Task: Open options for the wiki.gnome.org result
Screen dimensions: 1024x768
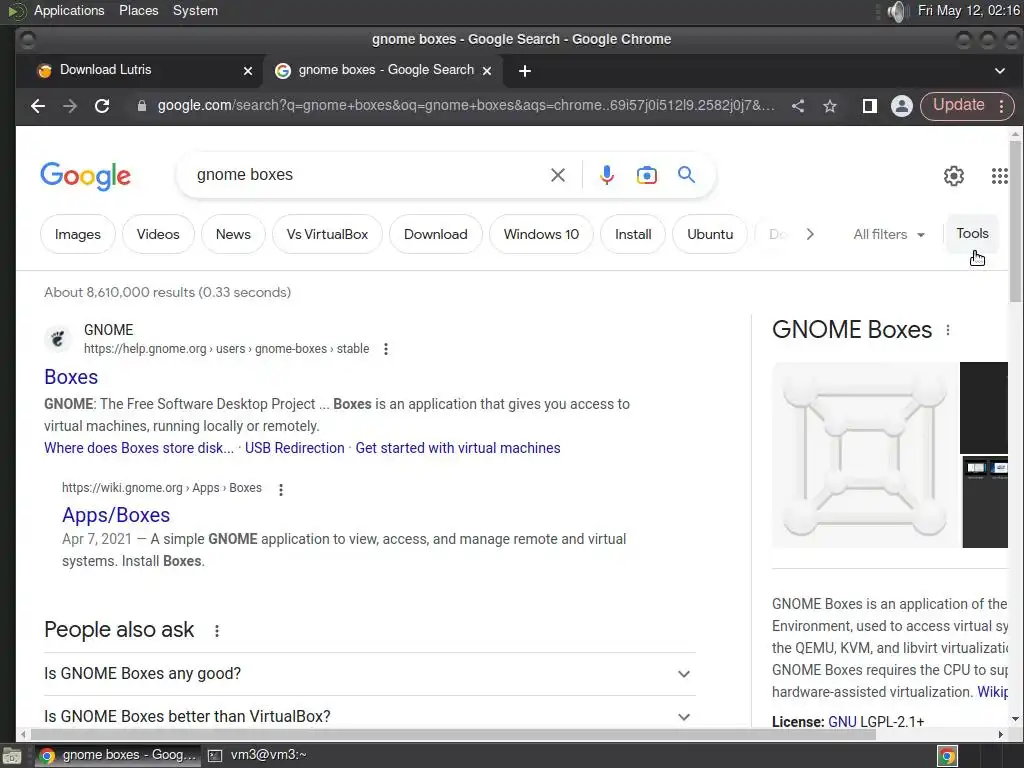Action: [x=281, y=489]
